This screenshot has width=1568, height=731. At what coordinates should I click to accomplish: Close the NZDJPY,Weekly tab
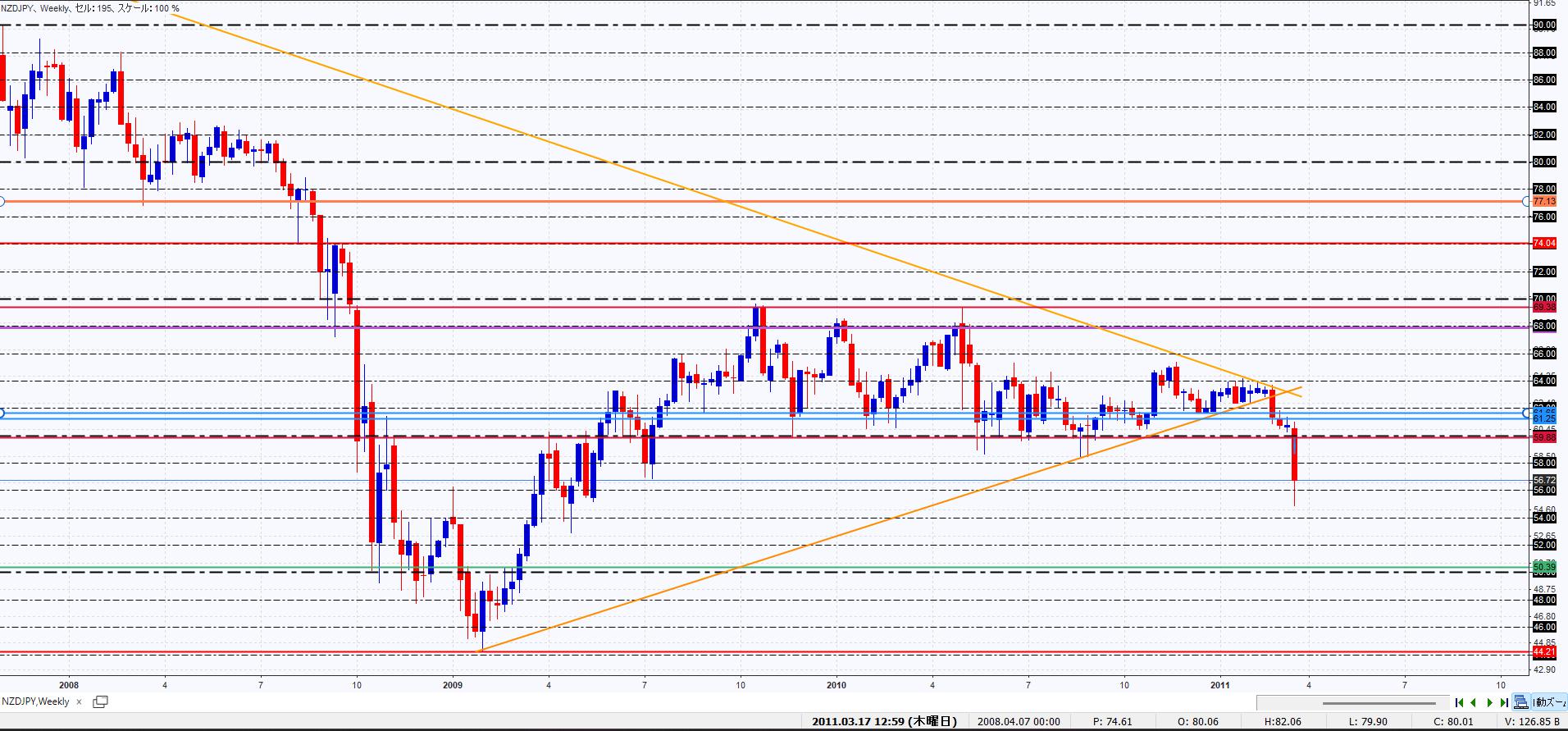click(80, 702)
